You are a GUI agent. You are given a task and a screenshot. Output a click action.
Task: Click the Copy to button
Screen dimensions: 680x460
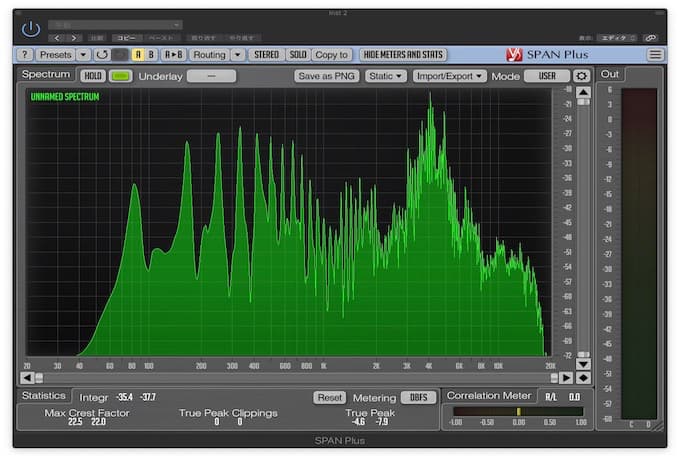click(x=331, y=55)
